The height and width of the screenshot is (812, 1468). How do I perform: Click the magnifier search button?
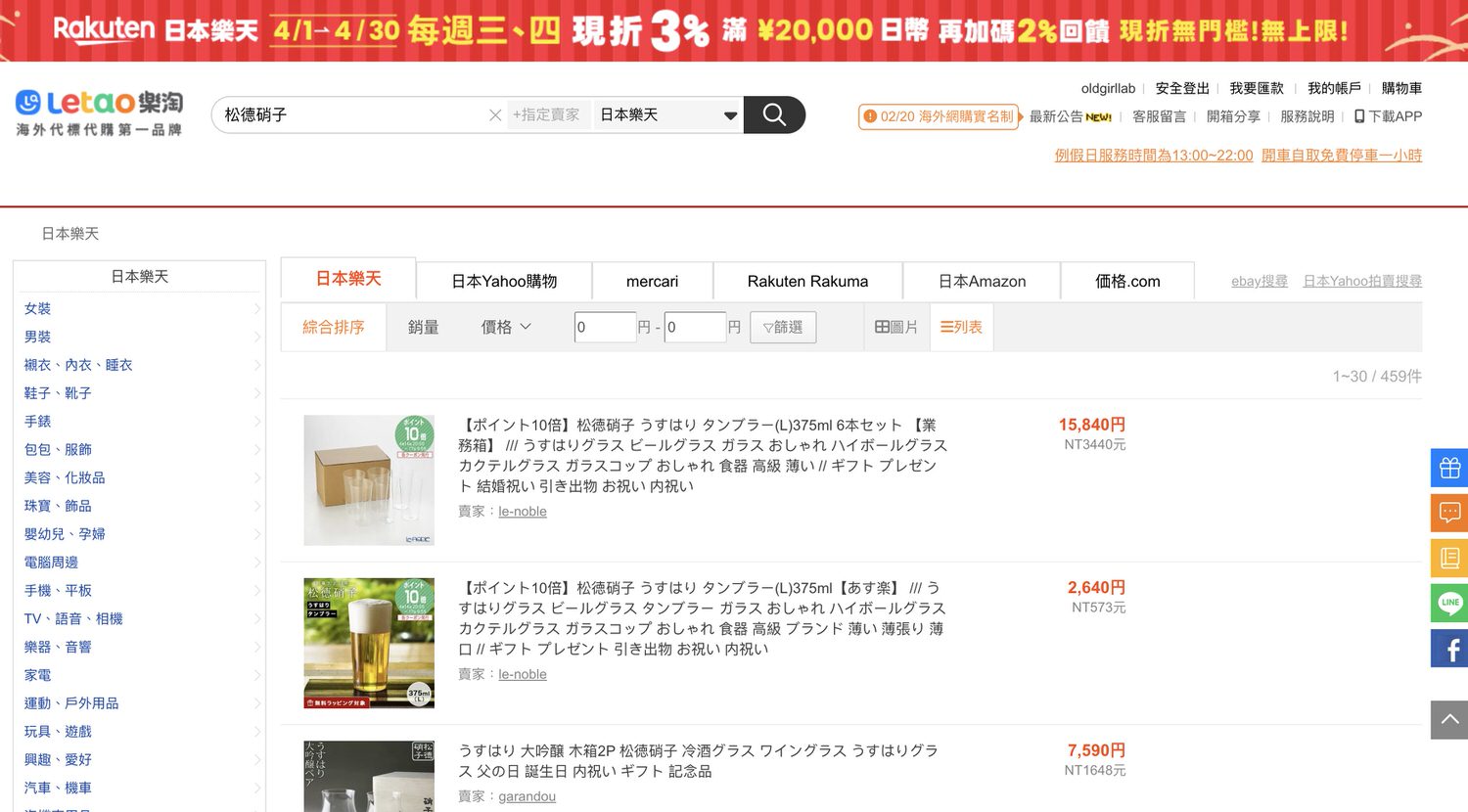coord(774,114)
